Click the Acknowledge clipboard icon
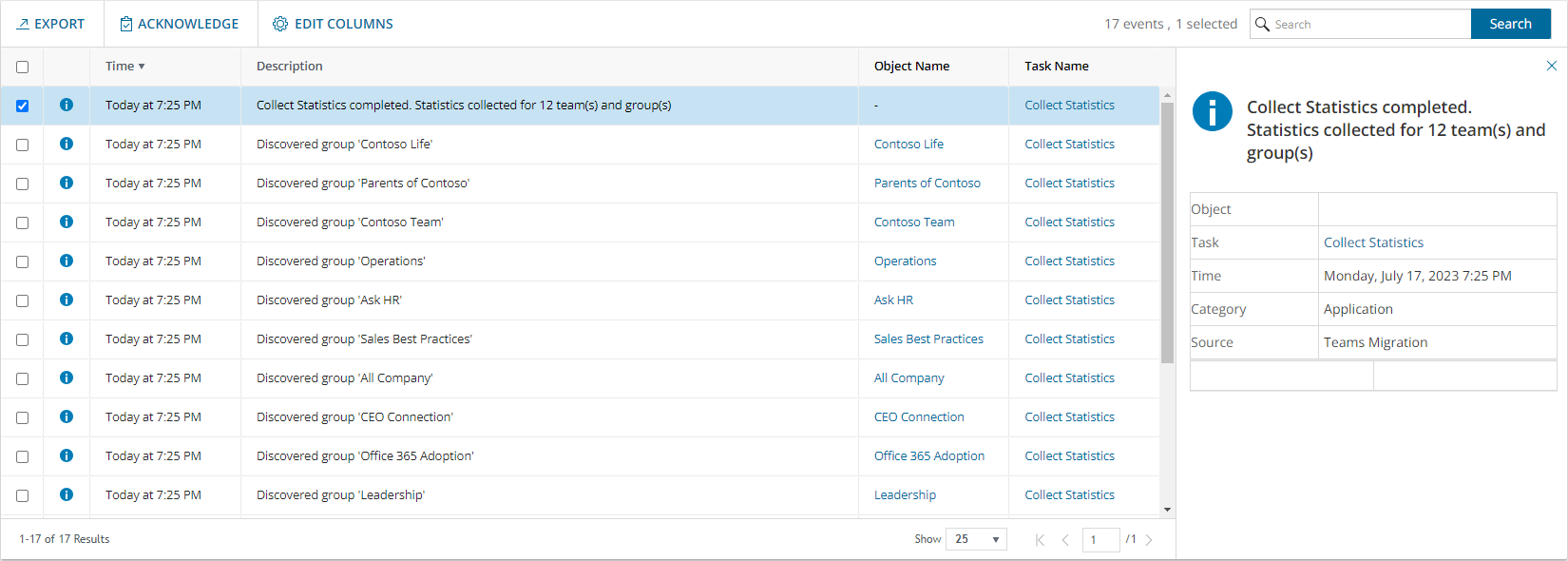 126,24
